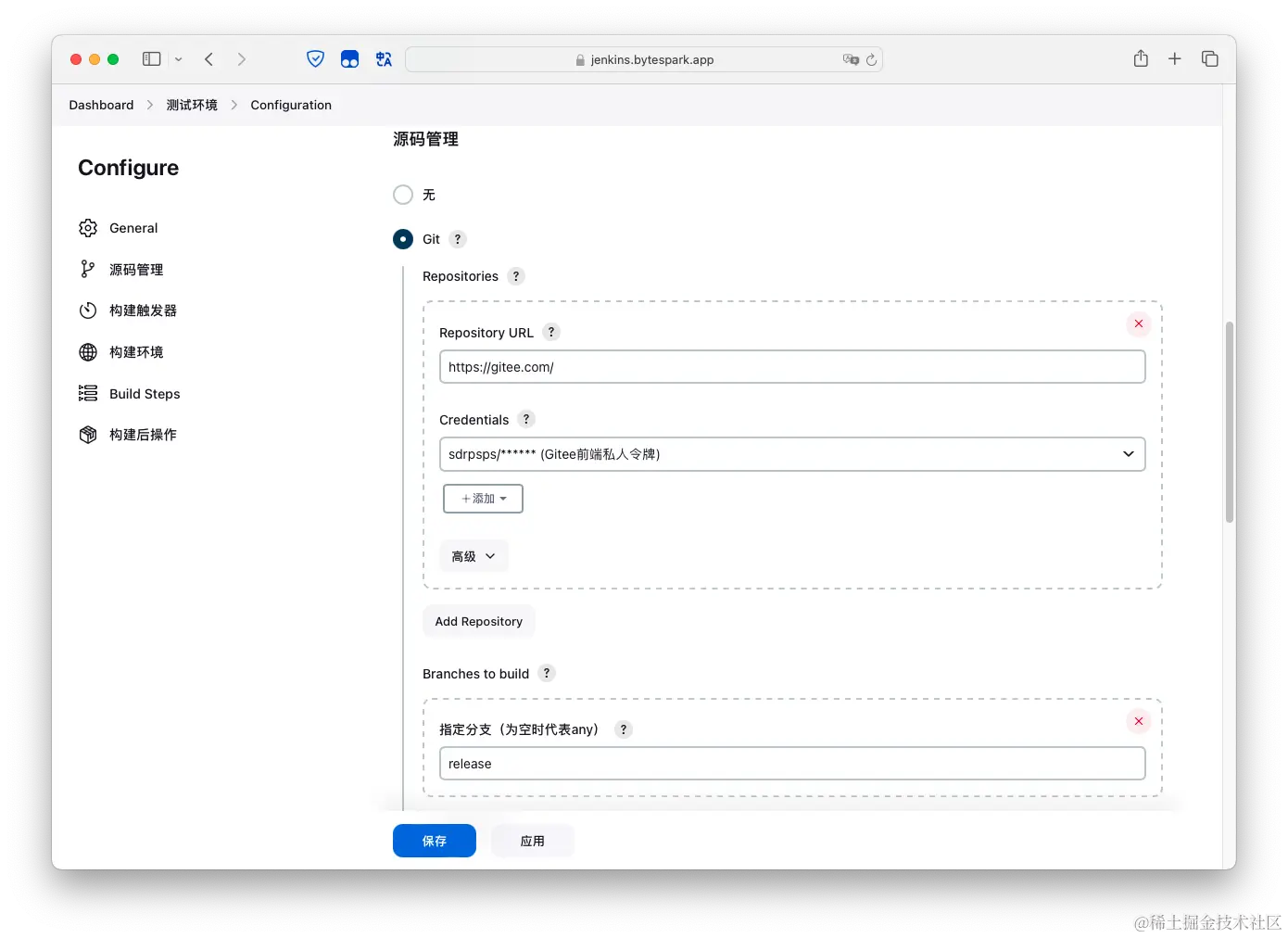
Task: Open 构建环境 via globe icon
Action: click(87, 352)
